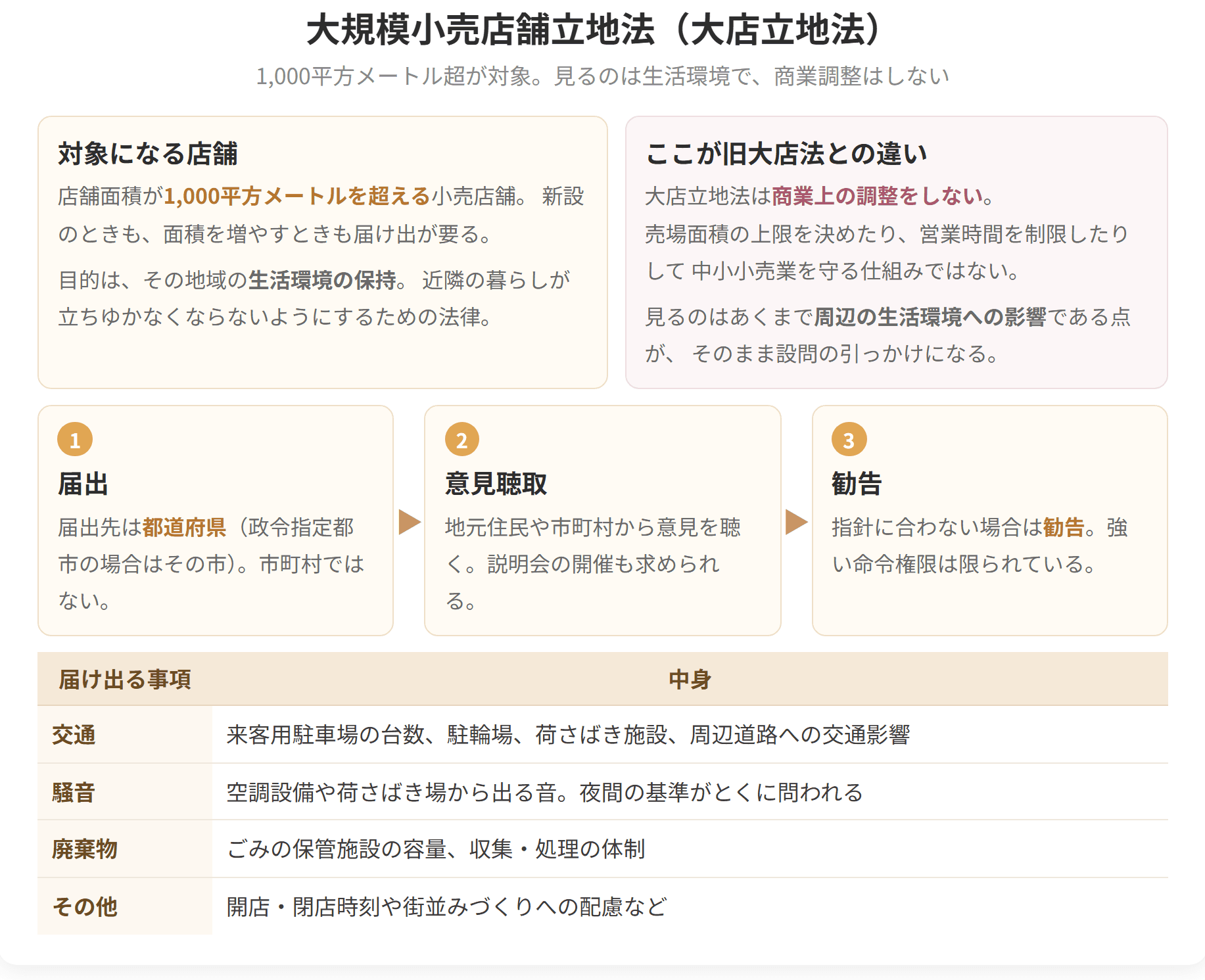Image resolution: width=1205 pixels, height=980 pixels.
Task: Click the red text 商業上の調整をしない
Action: point(878,197)
